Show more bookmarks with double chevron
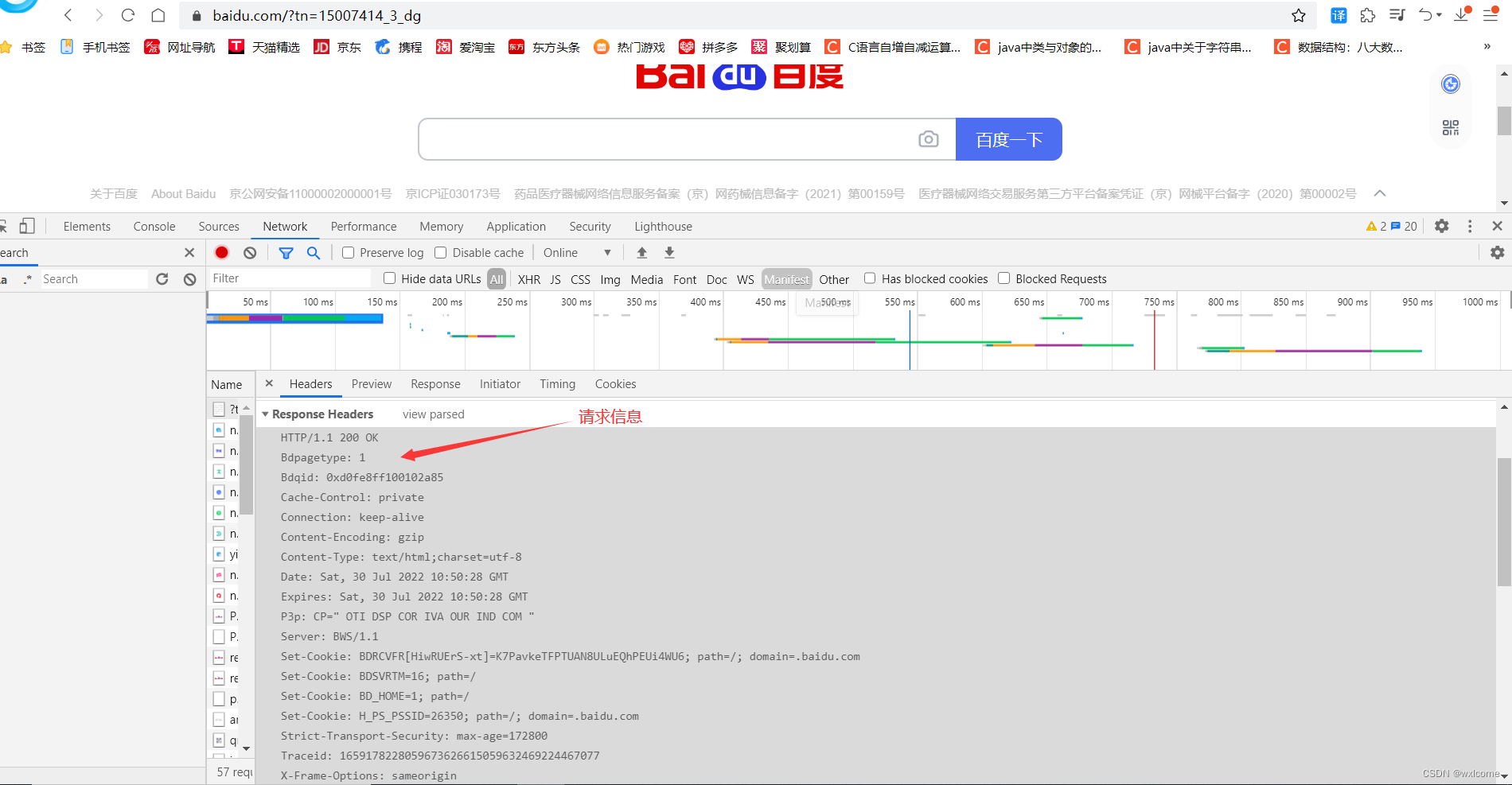 pyautogui.click(x=1487, y=47)
